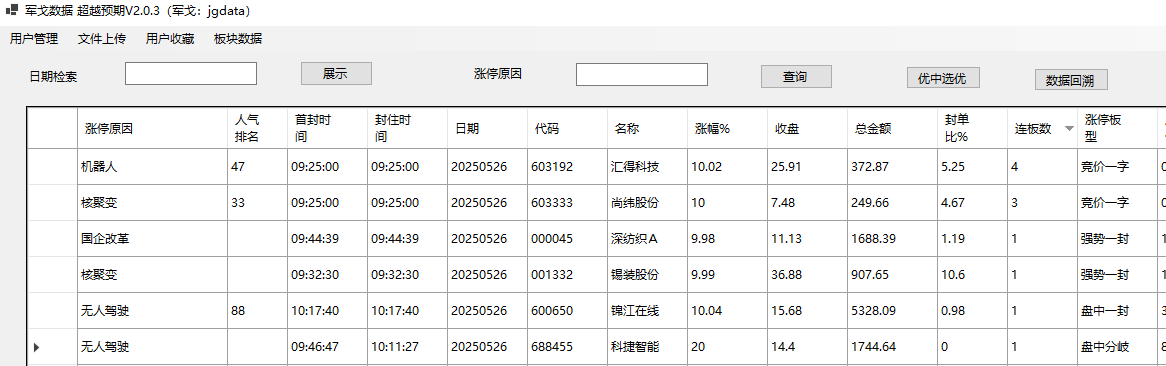The image size is (1166, 366).
Task: Click the 优中选优 button
Action: (x=943, y=78)
